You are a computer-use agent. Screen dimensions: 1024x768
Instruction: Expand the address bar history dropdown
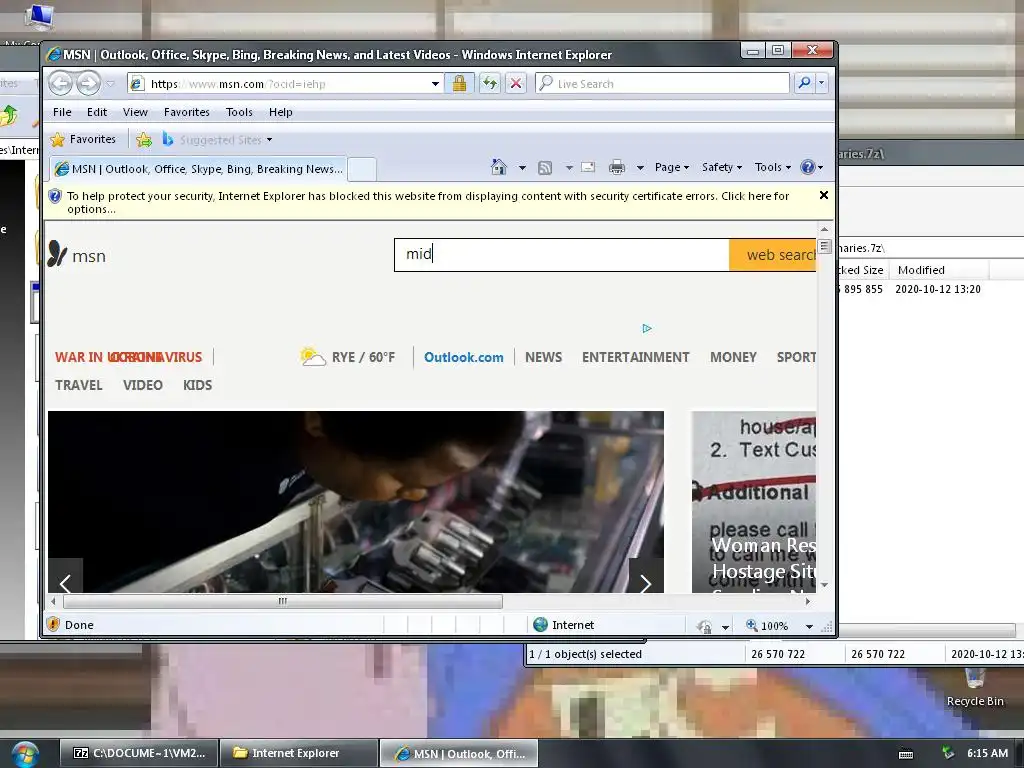tap(435, 84)
